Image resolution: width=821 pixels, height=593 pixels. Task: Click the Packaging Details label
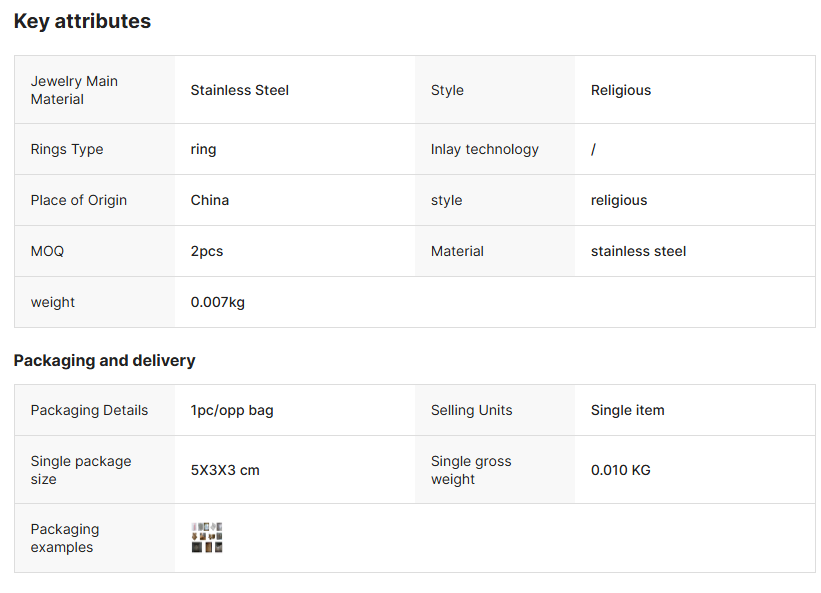point(89,410)
